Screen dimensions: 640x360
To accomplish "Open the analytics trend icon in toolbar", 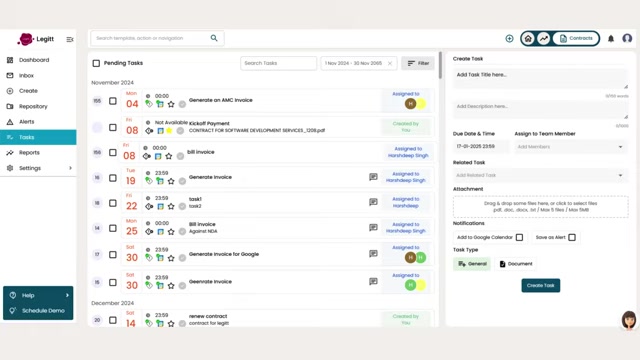I will [x=544, y=38].
